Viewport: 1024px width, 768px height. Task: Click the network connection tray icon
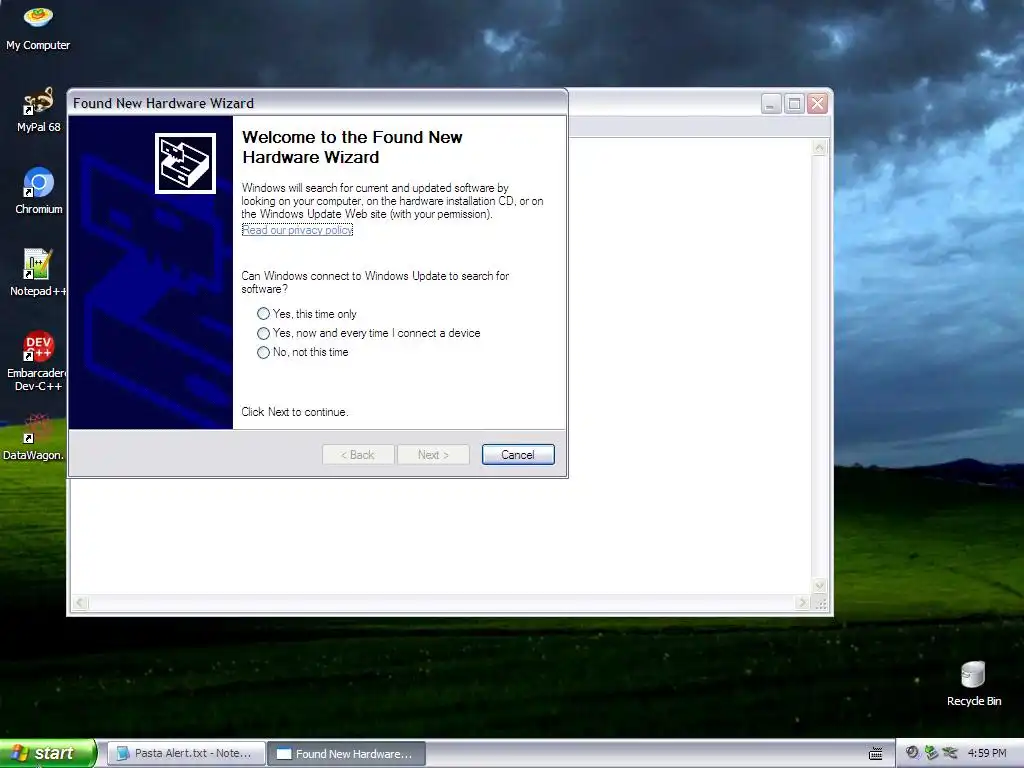pos(950,753)
